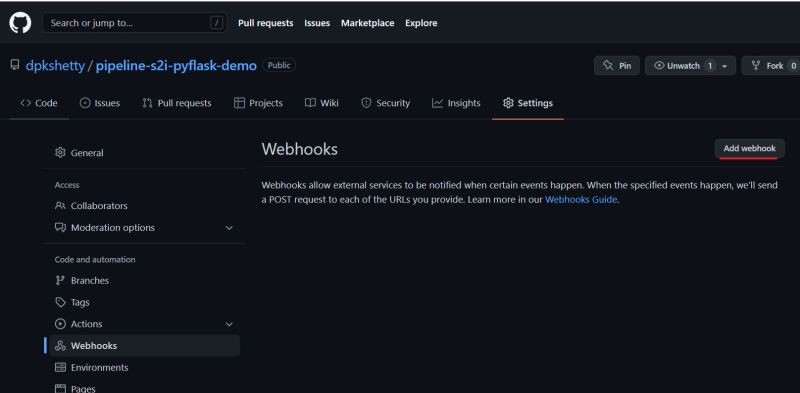Click the General gear icon in sidebar
The image size is (800, 393).
tap(60, 153)
